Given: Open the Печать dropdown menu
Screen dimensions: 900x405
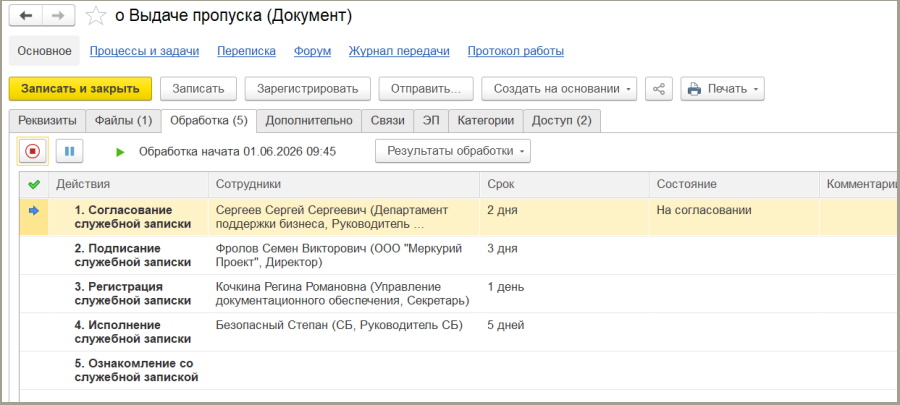Looking at the screenshot, I should click(723, 89).
